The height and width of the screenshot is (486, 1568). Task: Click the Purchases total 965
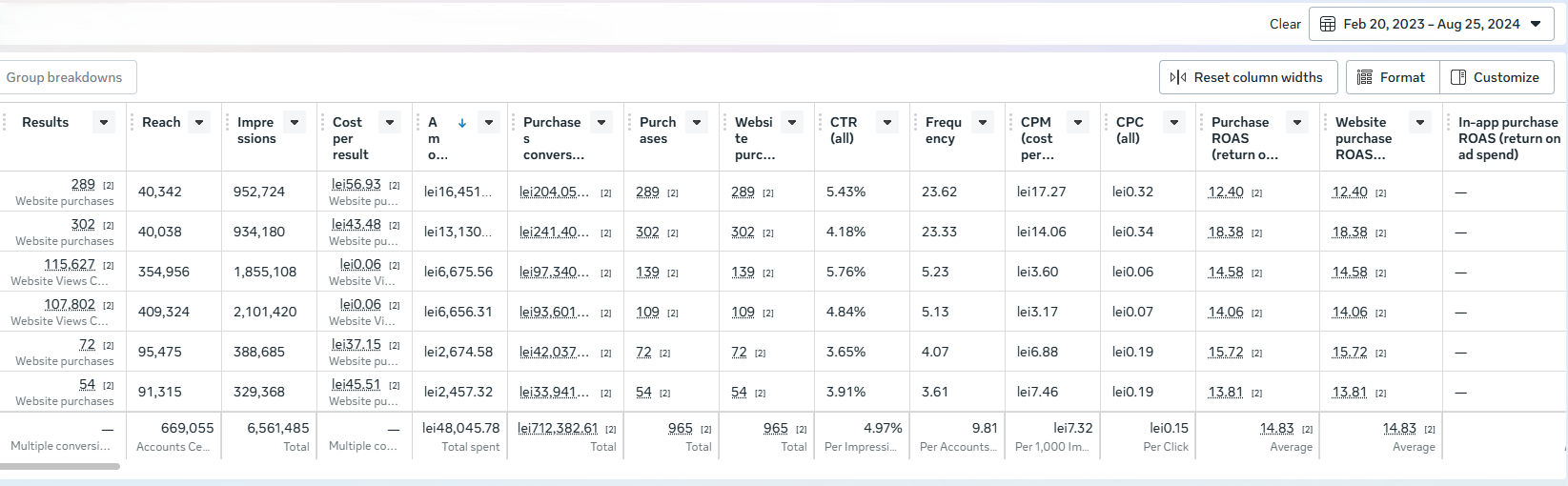click(x=681, y=428)
